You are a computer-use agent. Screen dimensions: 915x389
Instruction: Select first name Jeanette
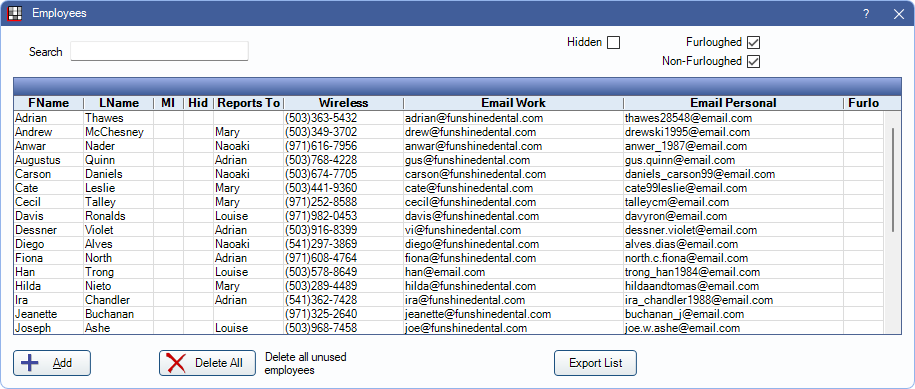(x=37, y=314)
